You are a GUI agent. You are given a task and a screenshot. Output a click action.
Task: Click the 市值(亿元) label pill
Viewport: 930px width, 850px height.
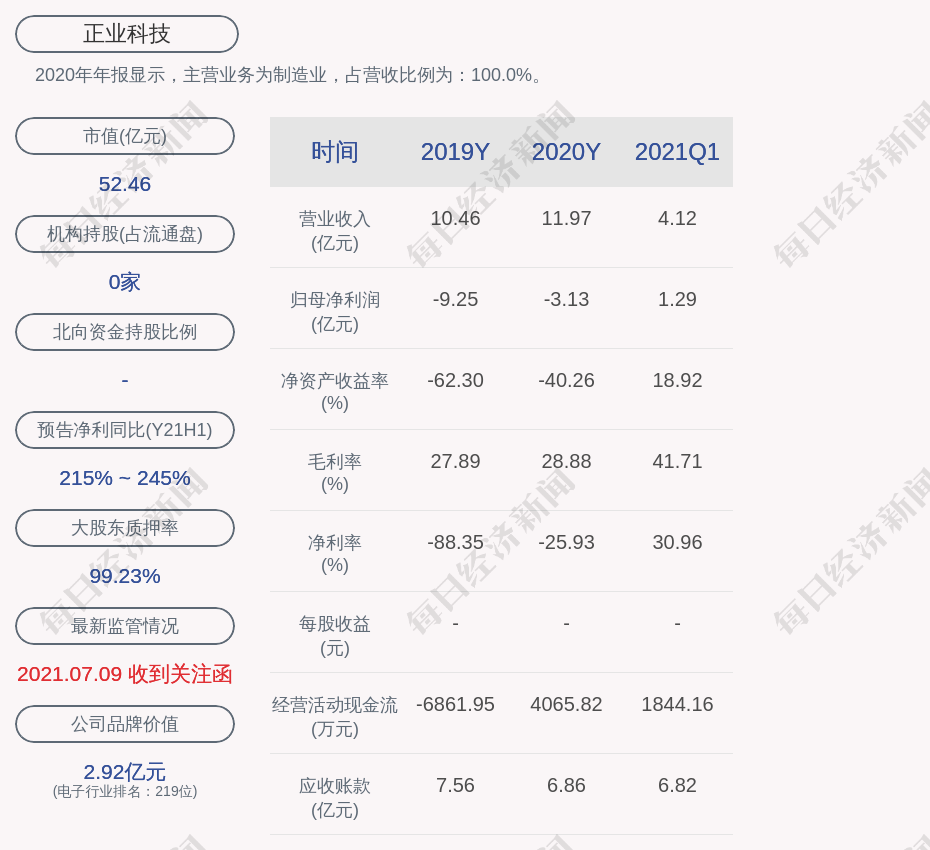tap(125, 136)
